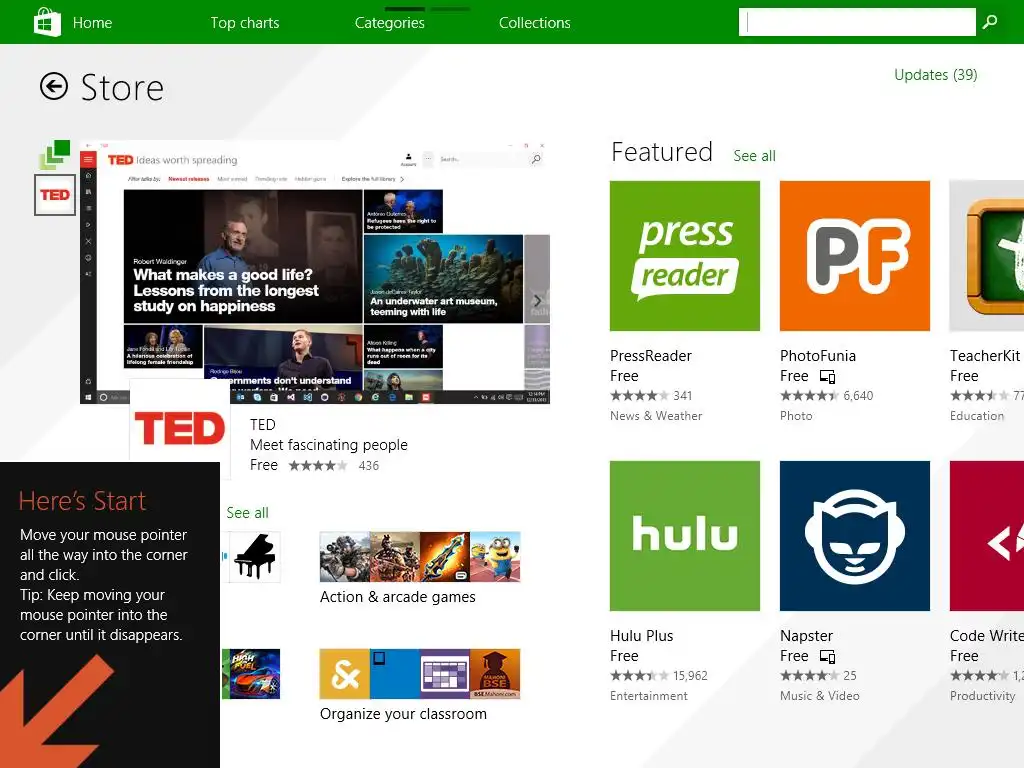Open the Updates (39) link

[x=935, y=75]
